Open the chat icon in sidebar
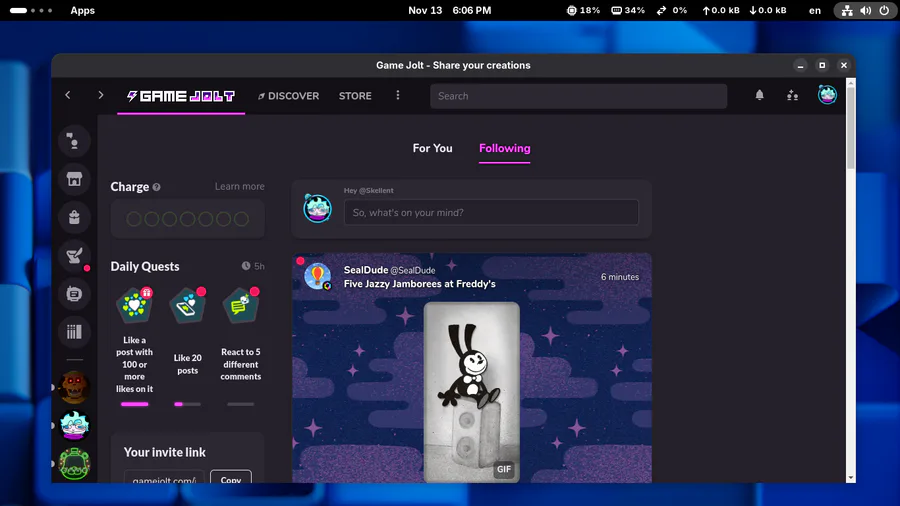900x506 pixels. point(74,141)
